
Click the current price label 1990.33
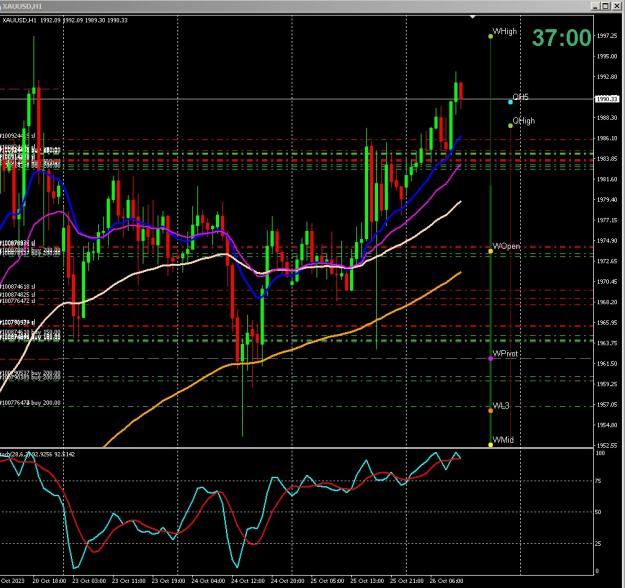pos(607,99)
